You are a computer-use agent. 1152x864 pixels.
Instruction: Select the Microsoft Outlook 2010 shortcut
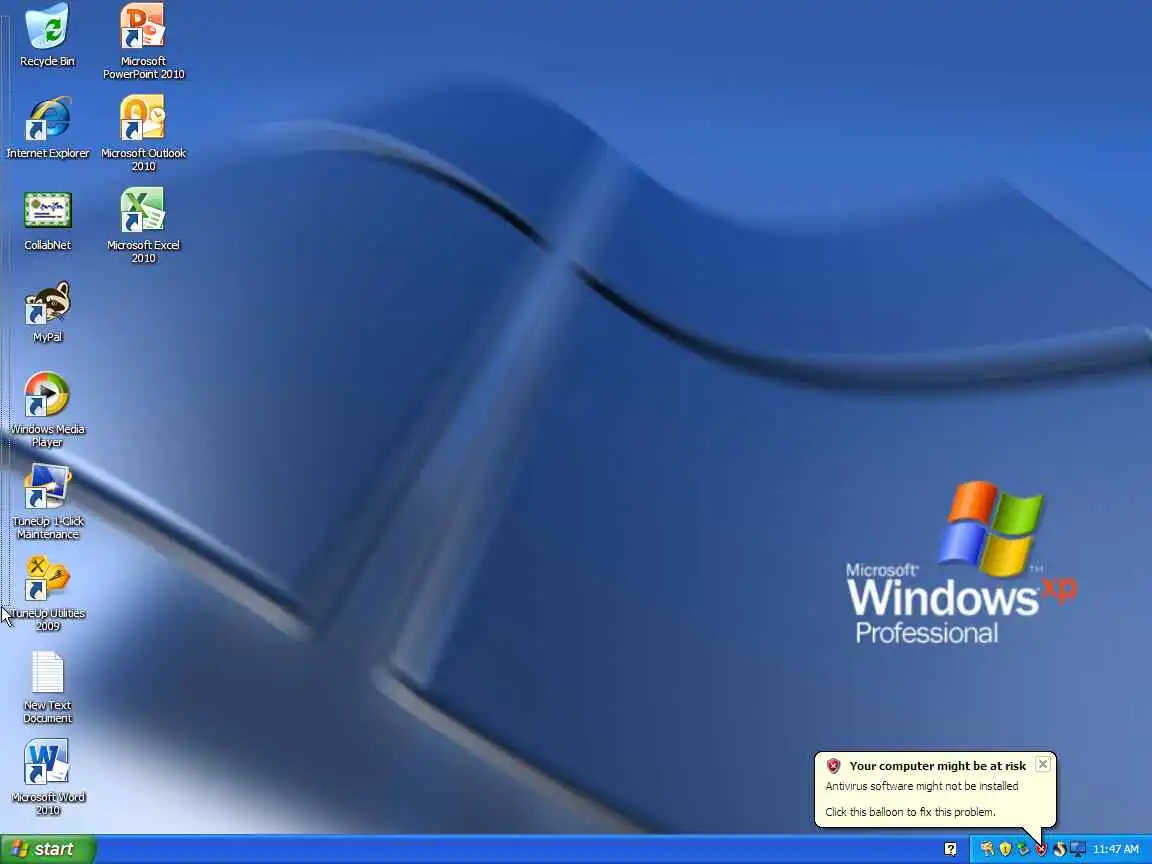(143, 133)
